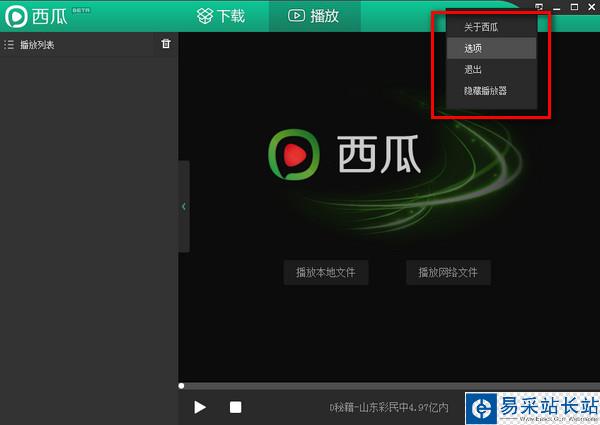
Task: Click the playback progress slider handle
Action: tap(181, 386)
